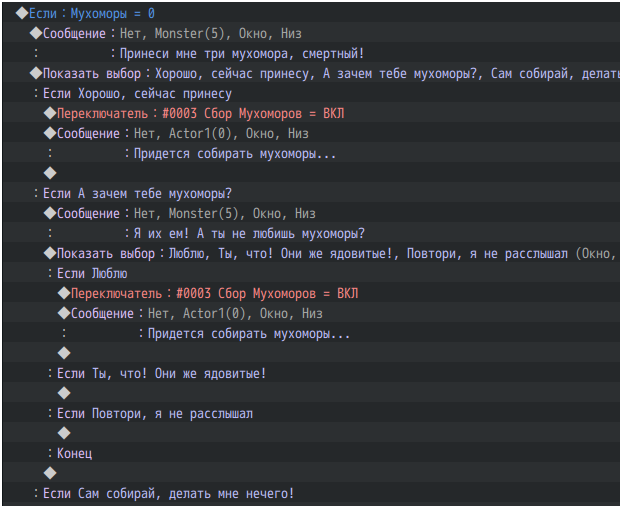Click the diamond before "Показать выбор : Люблю" line
The height and width of the screenshot is (508, 622).
point(50,253)
